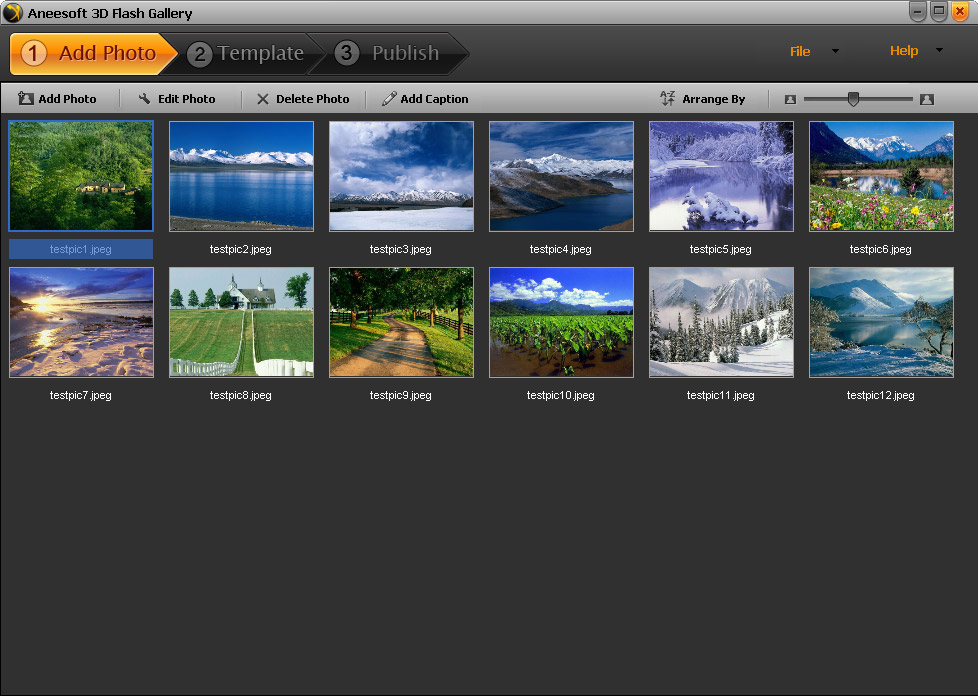978x696 pixels.
Task: Expand the Help menu dropdown arrow
Action: pos(939,51)
